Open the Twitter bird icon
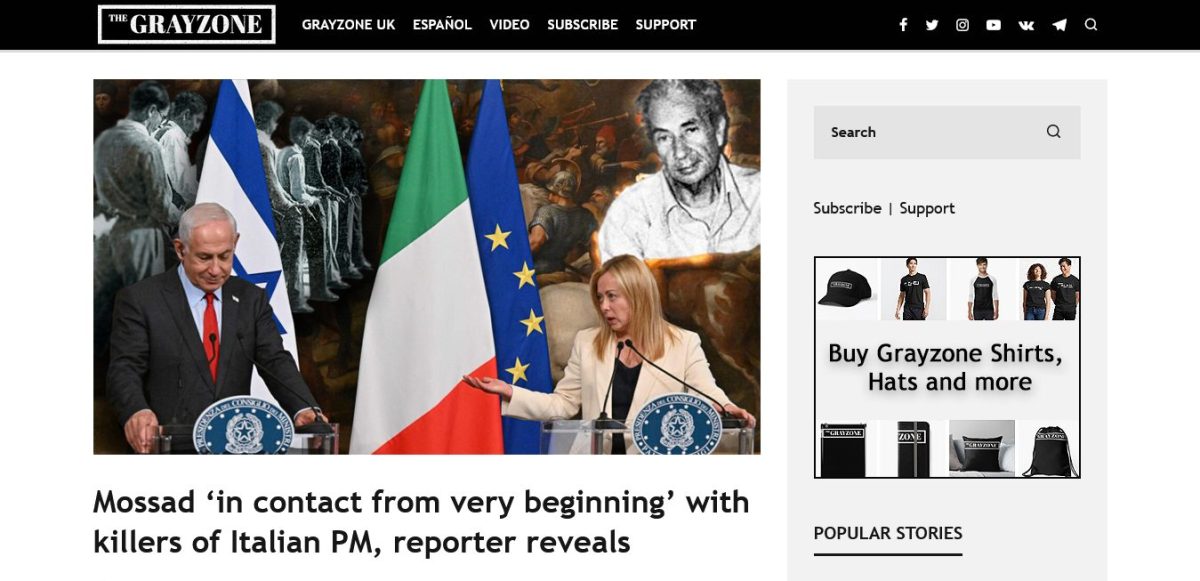This screenshot has height=581, width=1200. pyautogui.click(x=932, y=25)
